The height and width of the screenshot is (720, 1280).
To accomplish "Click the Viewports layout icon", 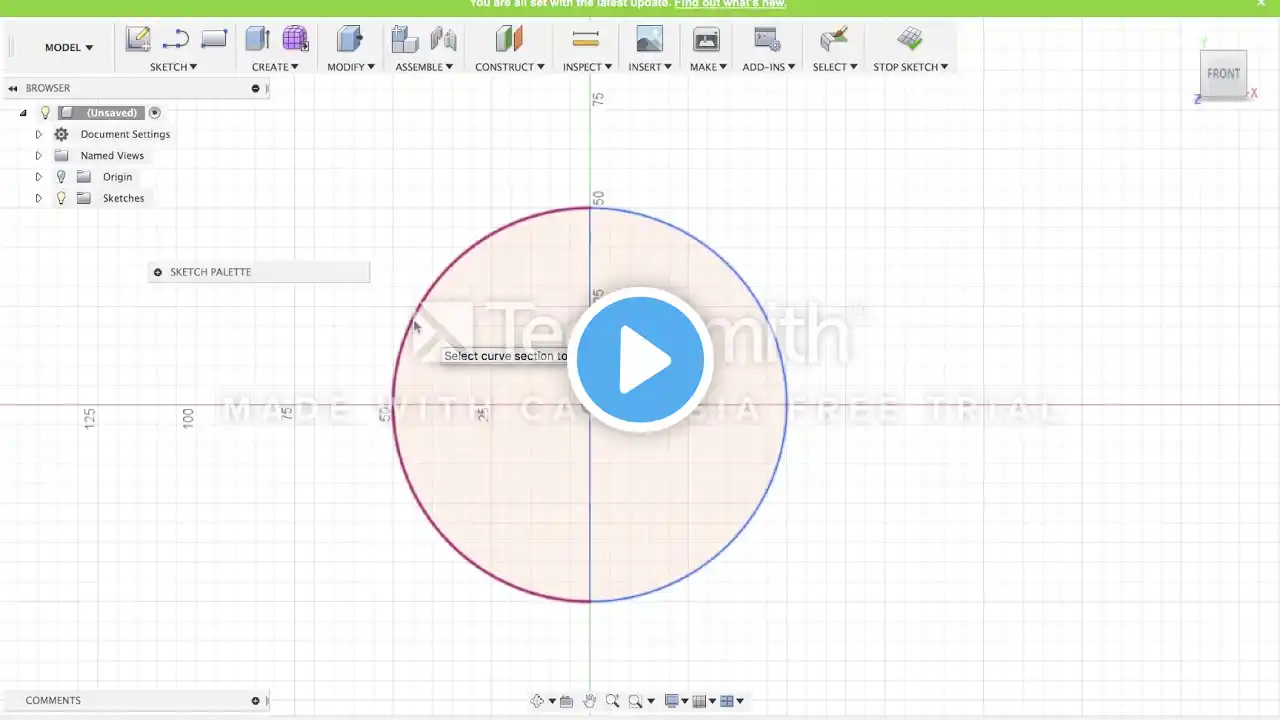I will pos(727,701).
